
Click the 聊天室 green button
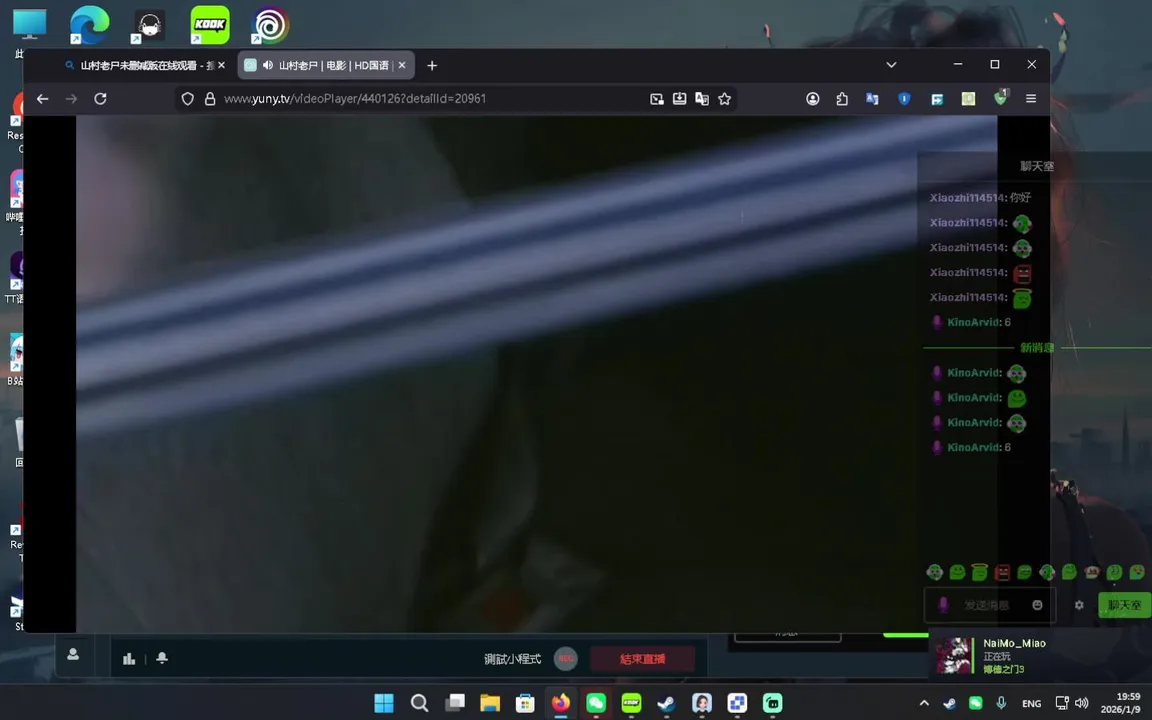coord(1124,605)
